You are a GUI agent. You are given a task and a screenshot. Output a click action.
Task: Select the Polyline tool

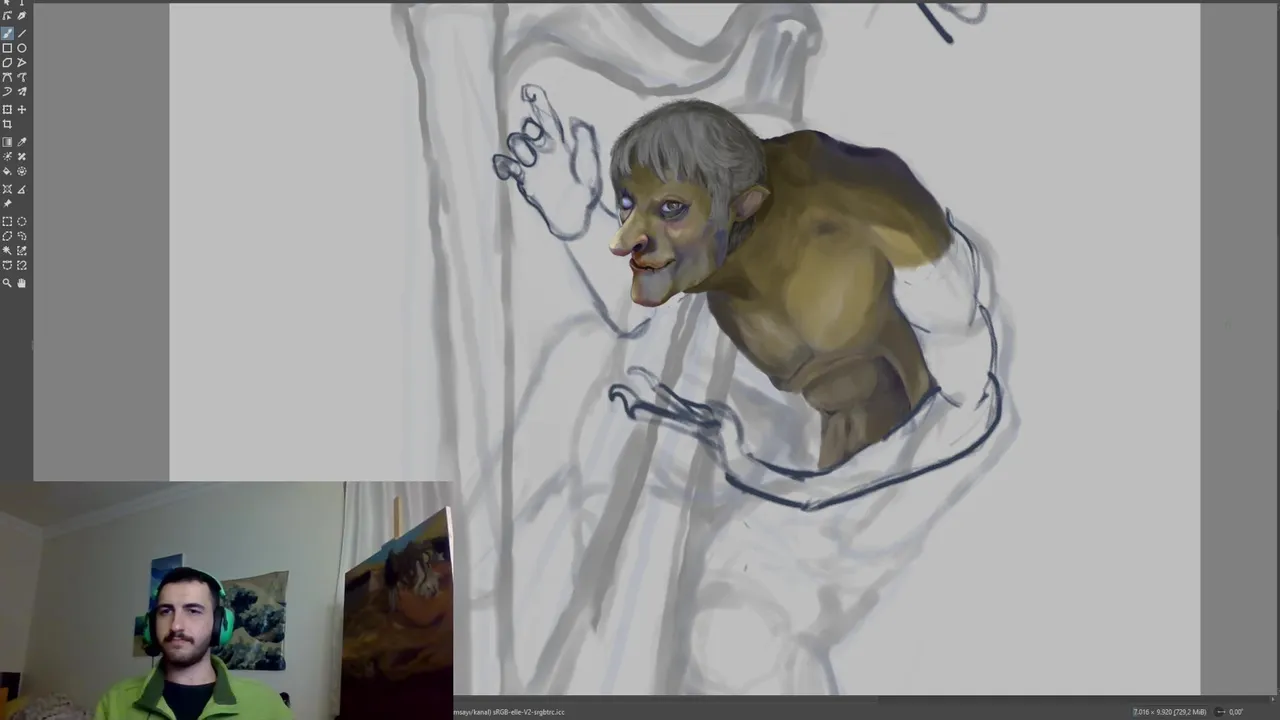22,62
